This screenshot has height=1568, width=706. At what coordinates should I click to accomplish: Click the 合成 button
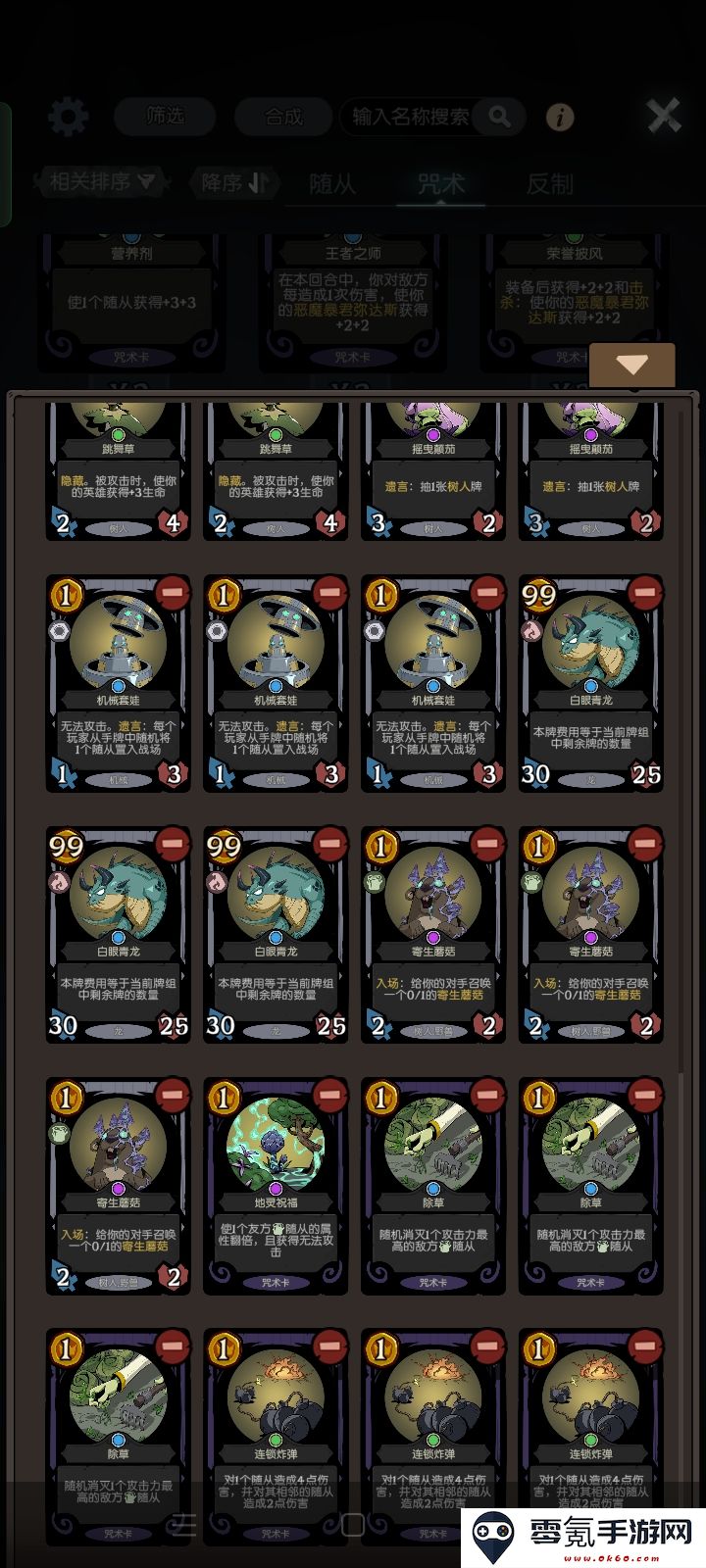click(283, 117)
